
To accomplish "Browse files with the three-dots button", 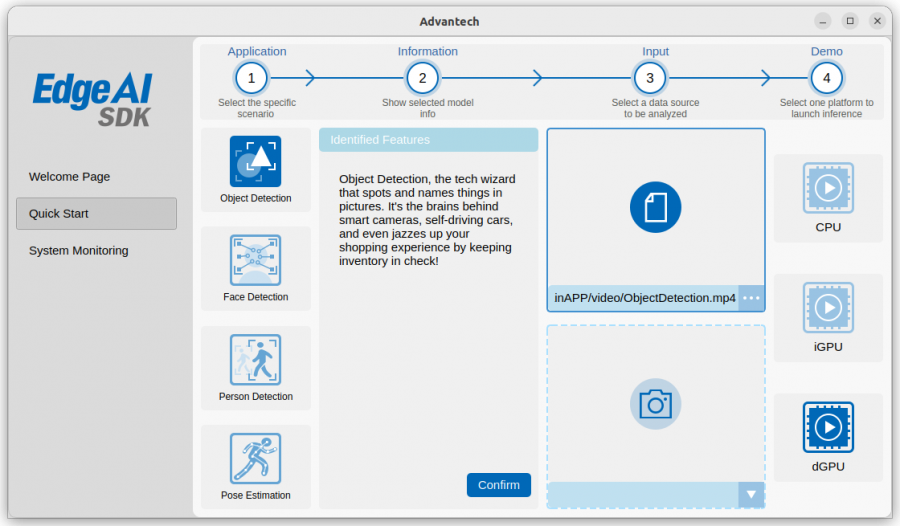I will pos(751,298).
